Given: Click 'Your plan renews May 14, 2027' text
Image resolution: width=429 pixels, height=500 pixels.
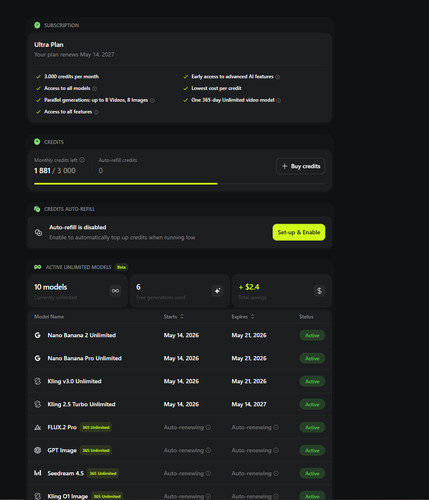Looking at the screenshot, I should 74,54.
